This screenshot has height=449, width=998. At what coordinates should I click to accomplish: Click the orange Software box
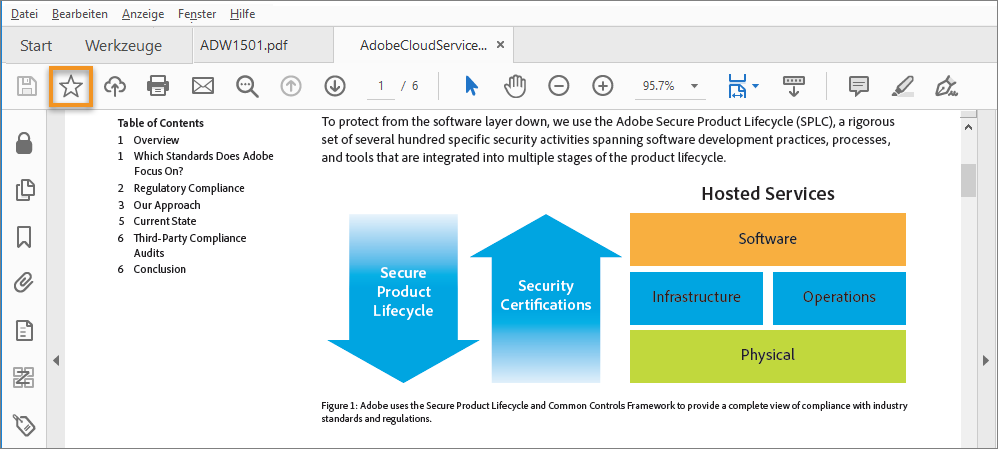768,239
